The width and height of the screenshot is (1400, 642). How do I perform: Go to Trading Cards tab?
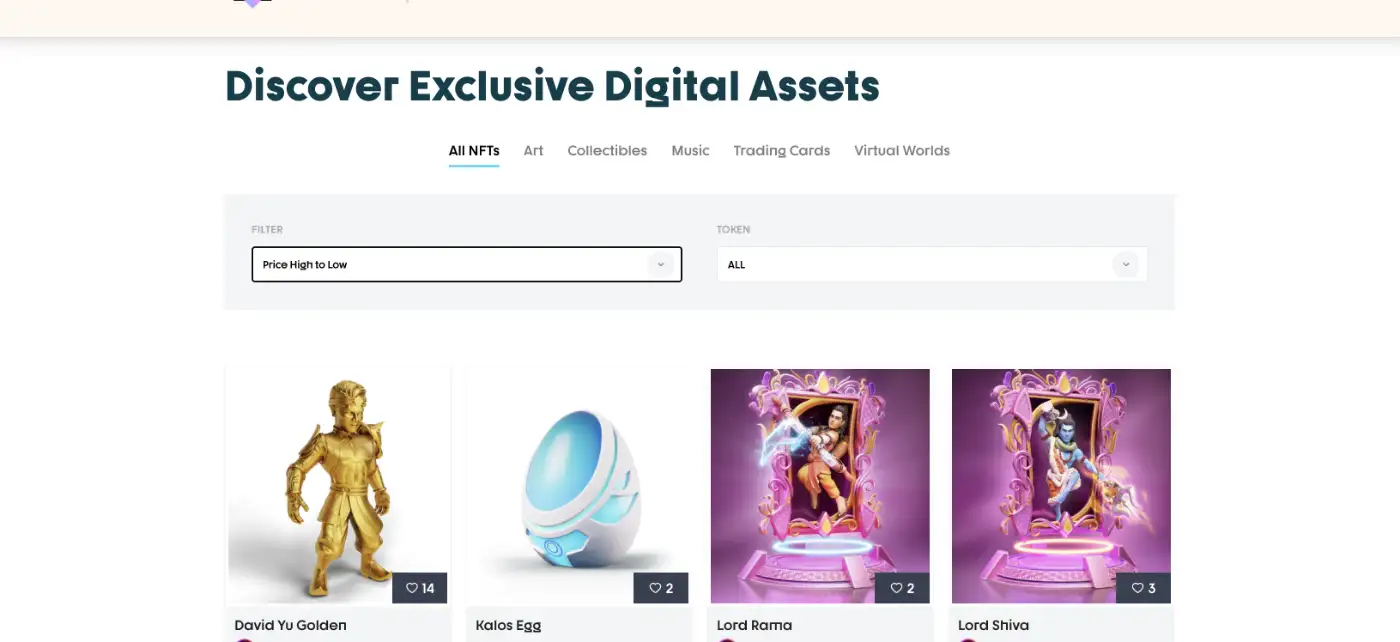tap(782, 150)
